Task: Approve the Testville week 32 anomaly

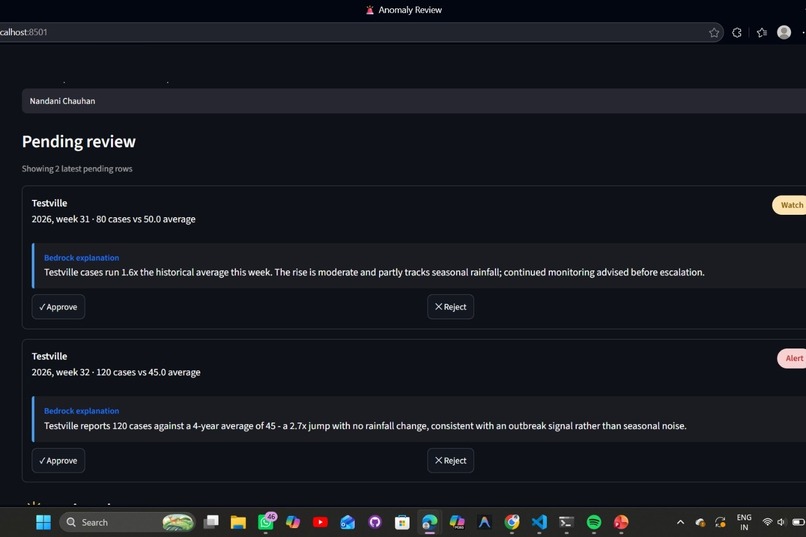Action: [58, 460]
